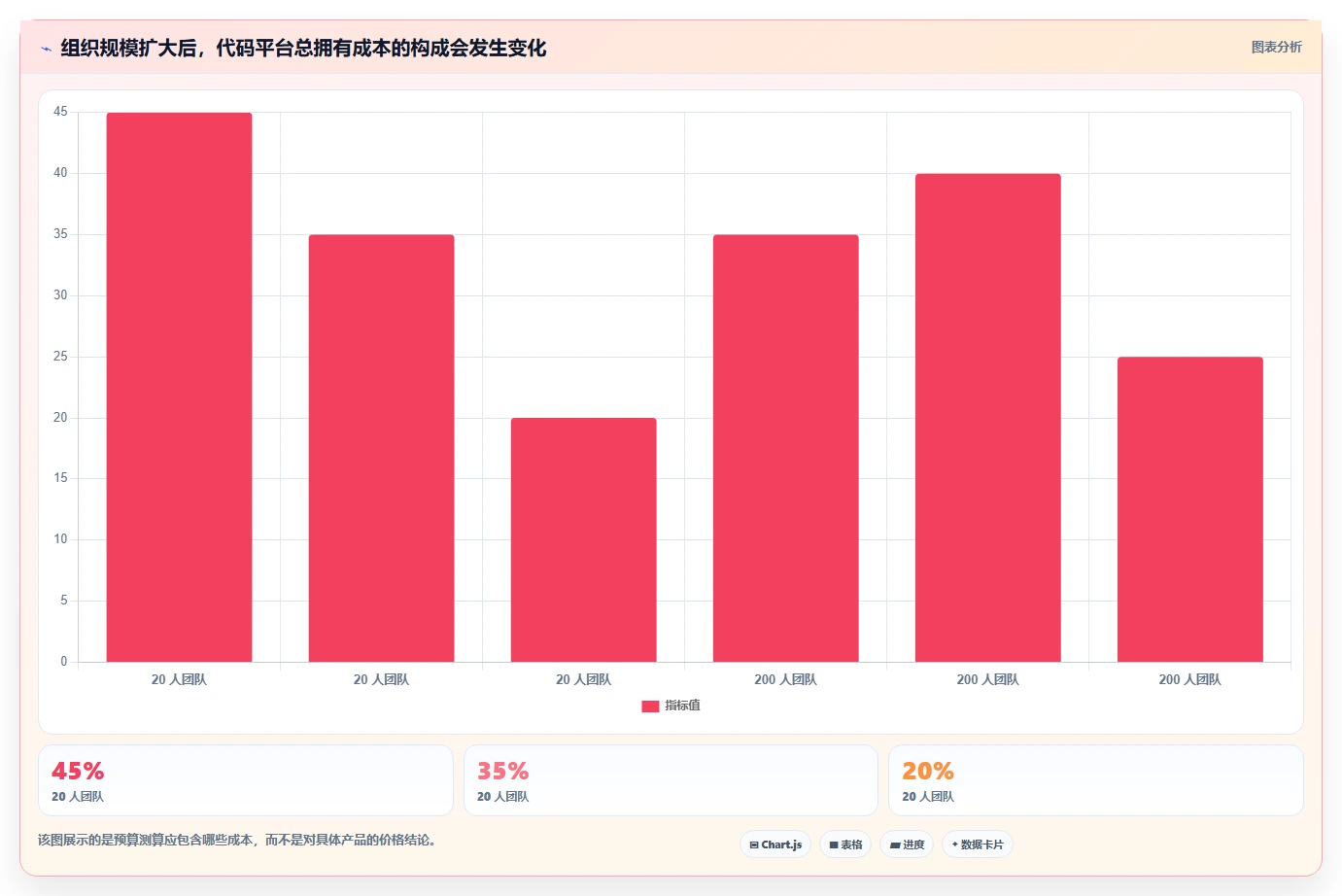Click the small icon before the chart title

pyautogui.click(x=46, y=49)
